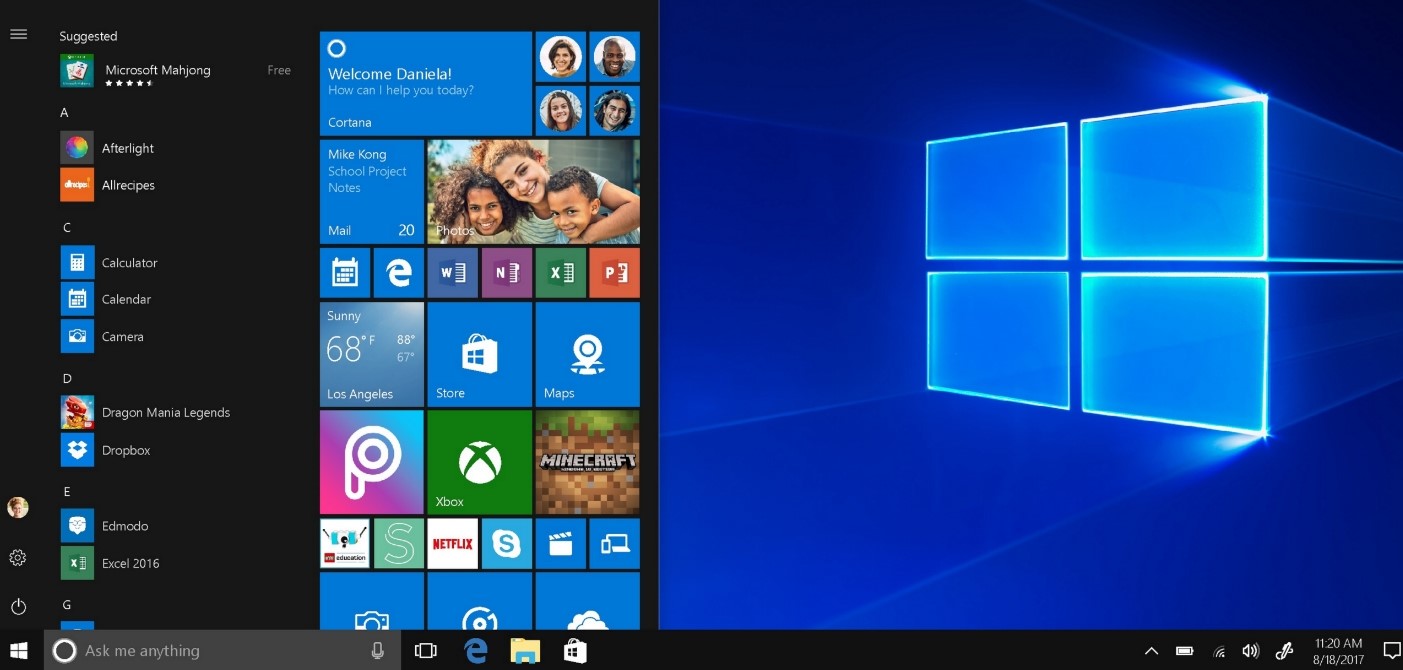1403x670 pixels.
Task: Open the Microsoft Edge tile in Start
Action: click(398, 273)
